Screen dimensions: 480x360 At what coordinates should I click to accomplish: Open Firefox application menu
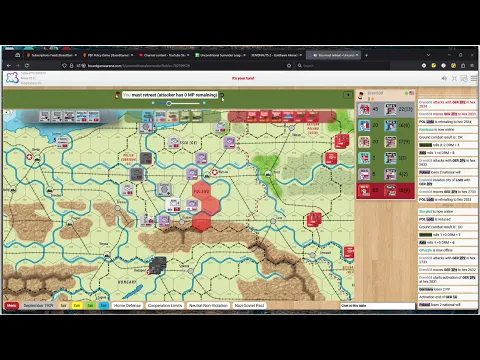[x=472, y=66]
